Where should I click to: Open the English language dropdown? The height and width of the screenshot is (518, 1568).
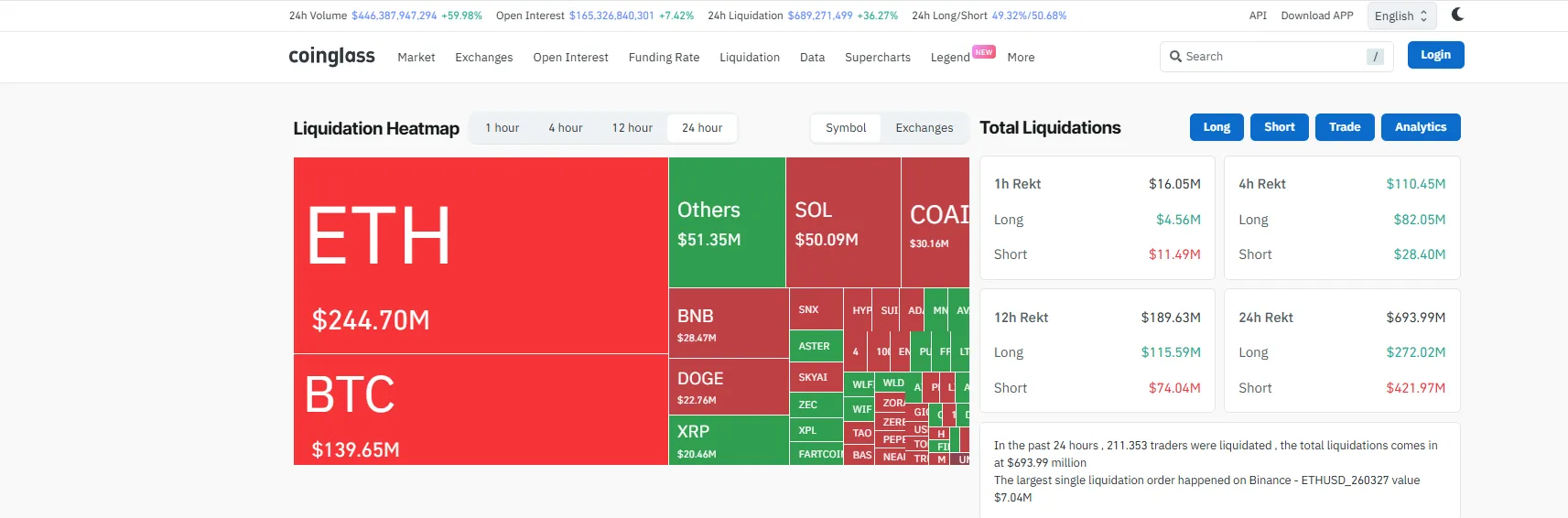pos(1400,16)
